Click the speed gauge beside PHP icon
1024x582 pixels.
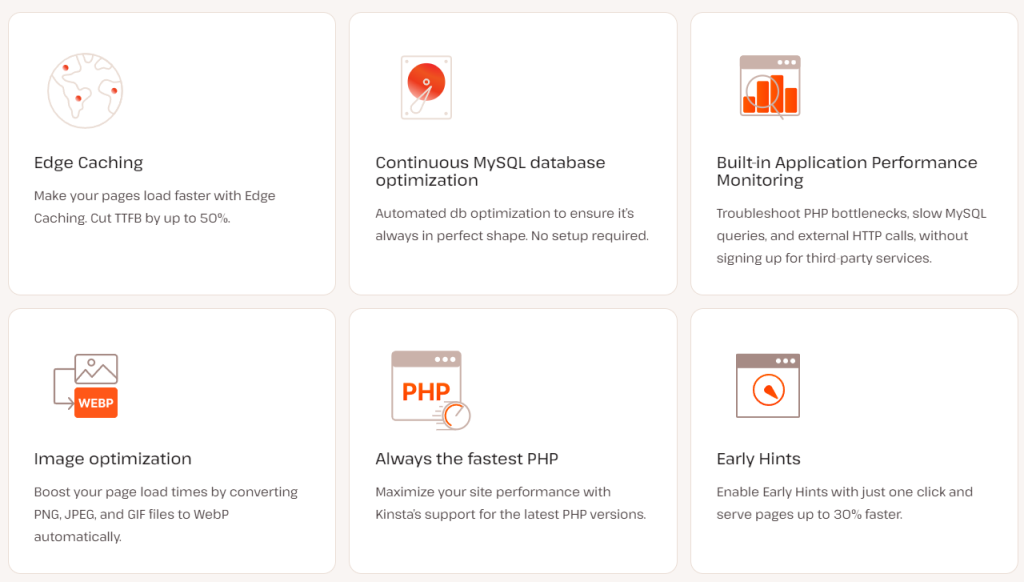coord(456,414)
